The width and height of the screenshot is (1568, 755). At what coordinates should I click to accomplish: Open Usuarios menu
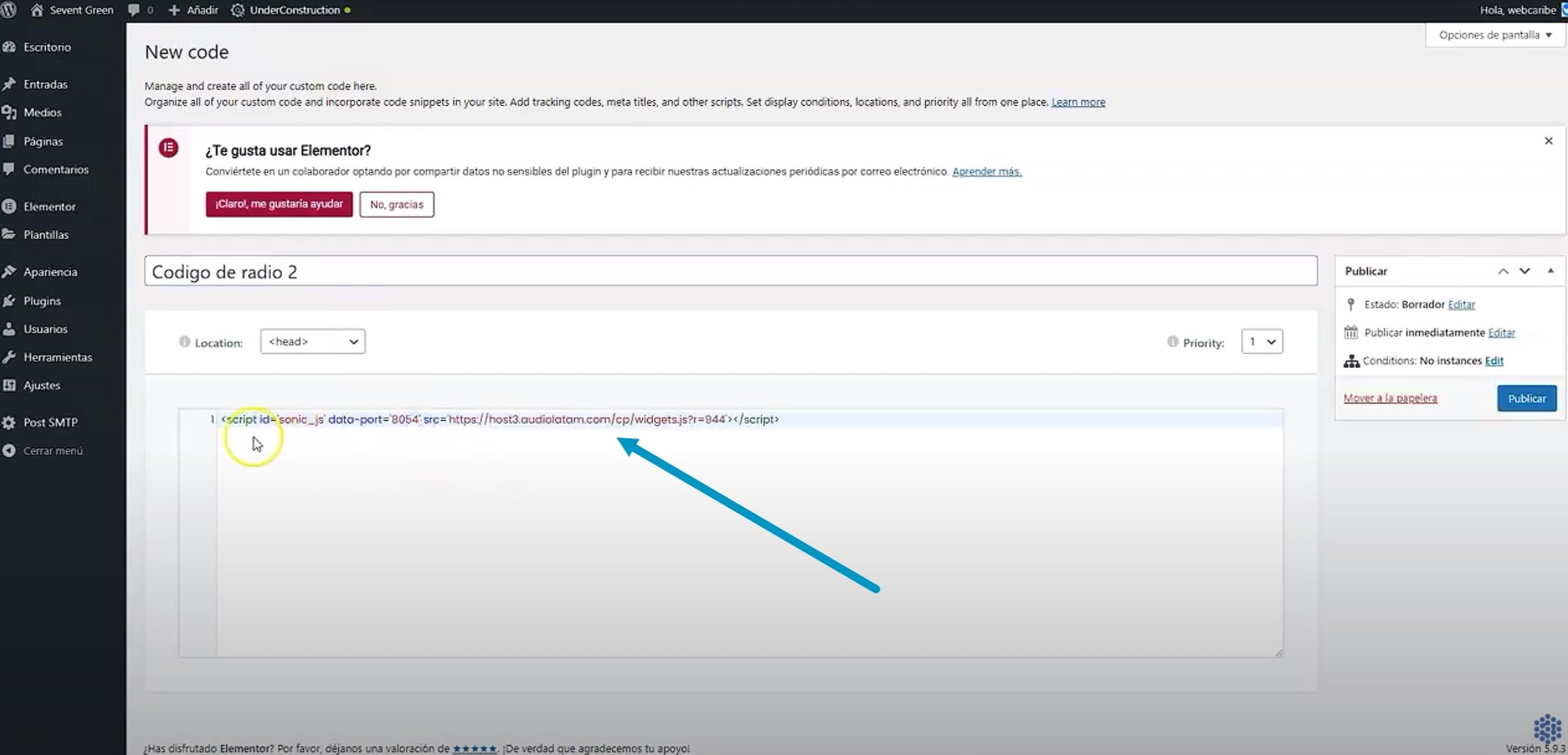point(46,329)
